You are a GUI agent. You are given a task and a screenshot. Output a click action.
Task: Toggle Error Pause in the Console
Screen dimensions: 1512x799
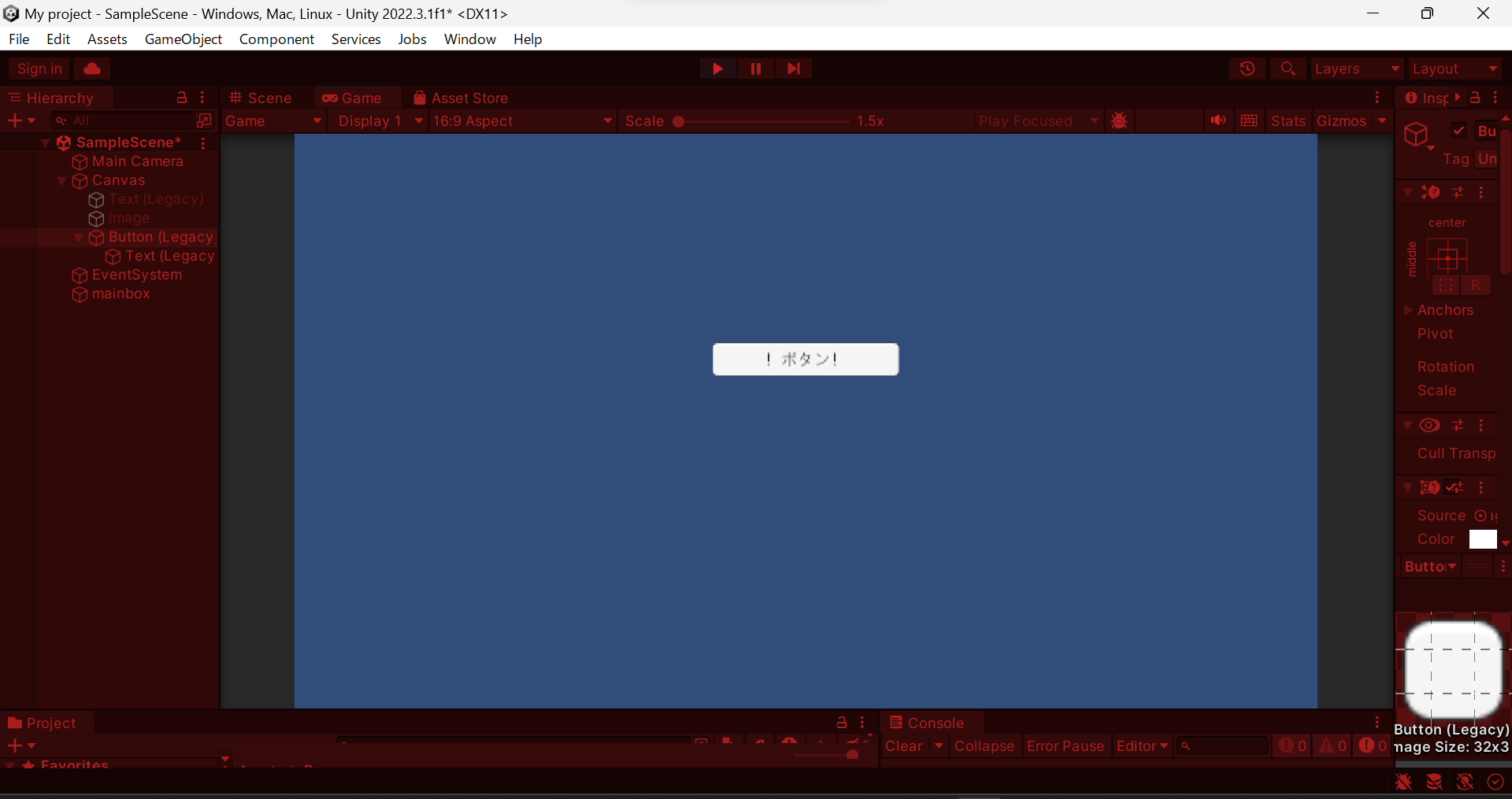(1065, 746)
